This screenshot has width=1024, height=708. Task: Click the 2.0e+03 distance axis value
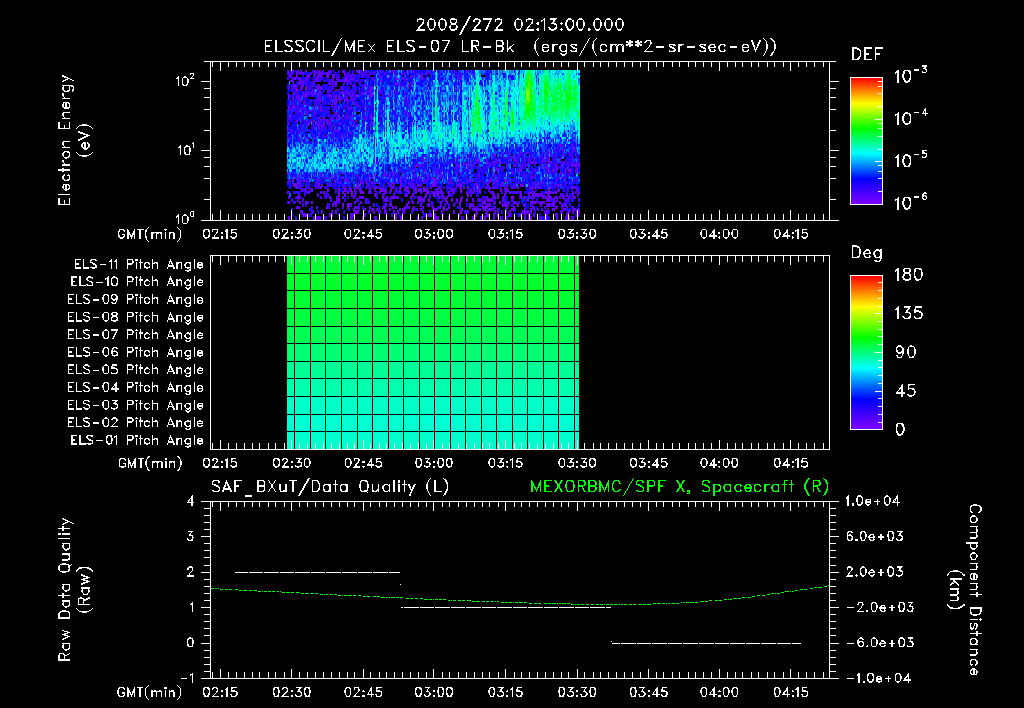coord(876,571)
